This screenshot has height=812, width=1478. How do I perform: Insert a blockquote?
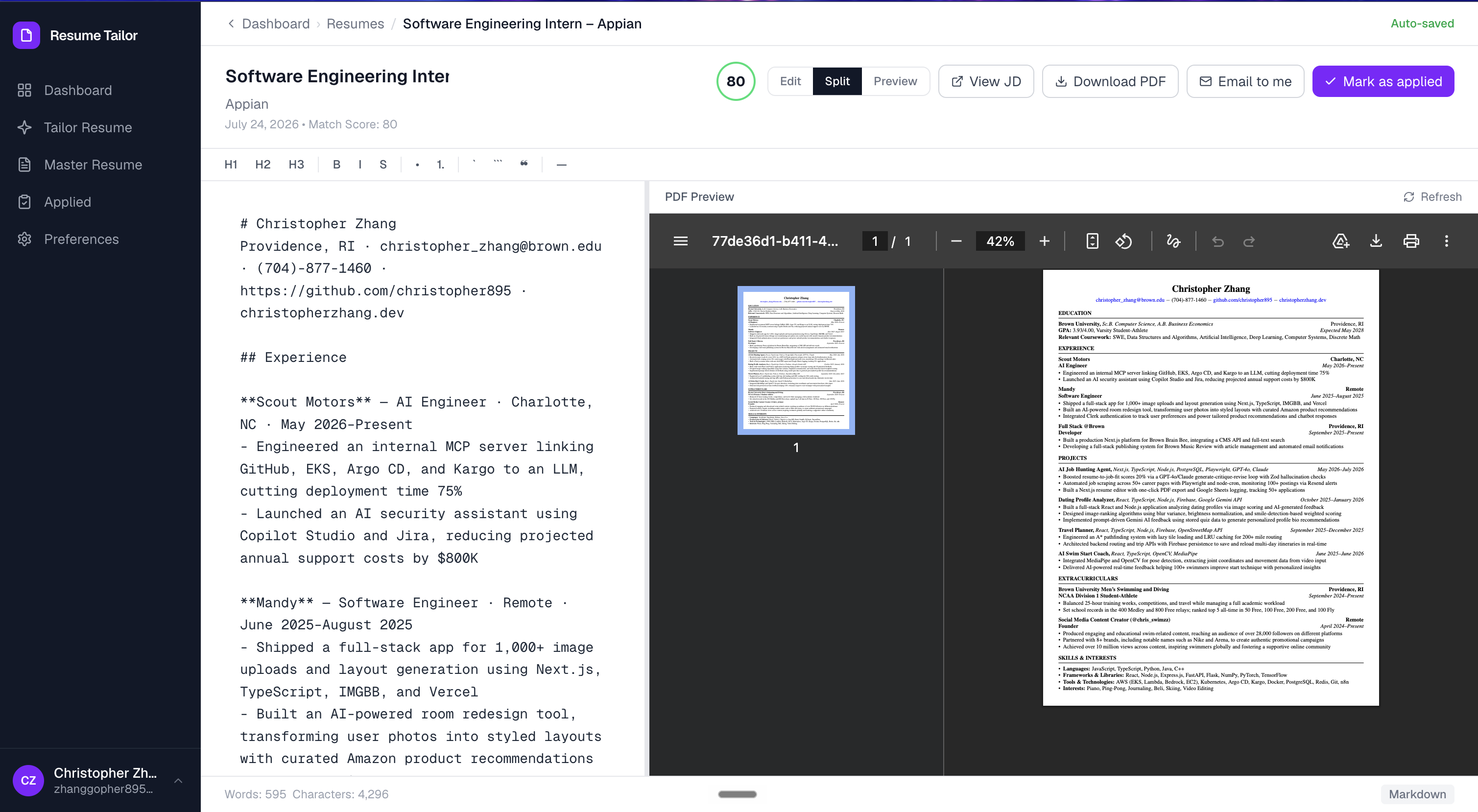coord(524,165)
